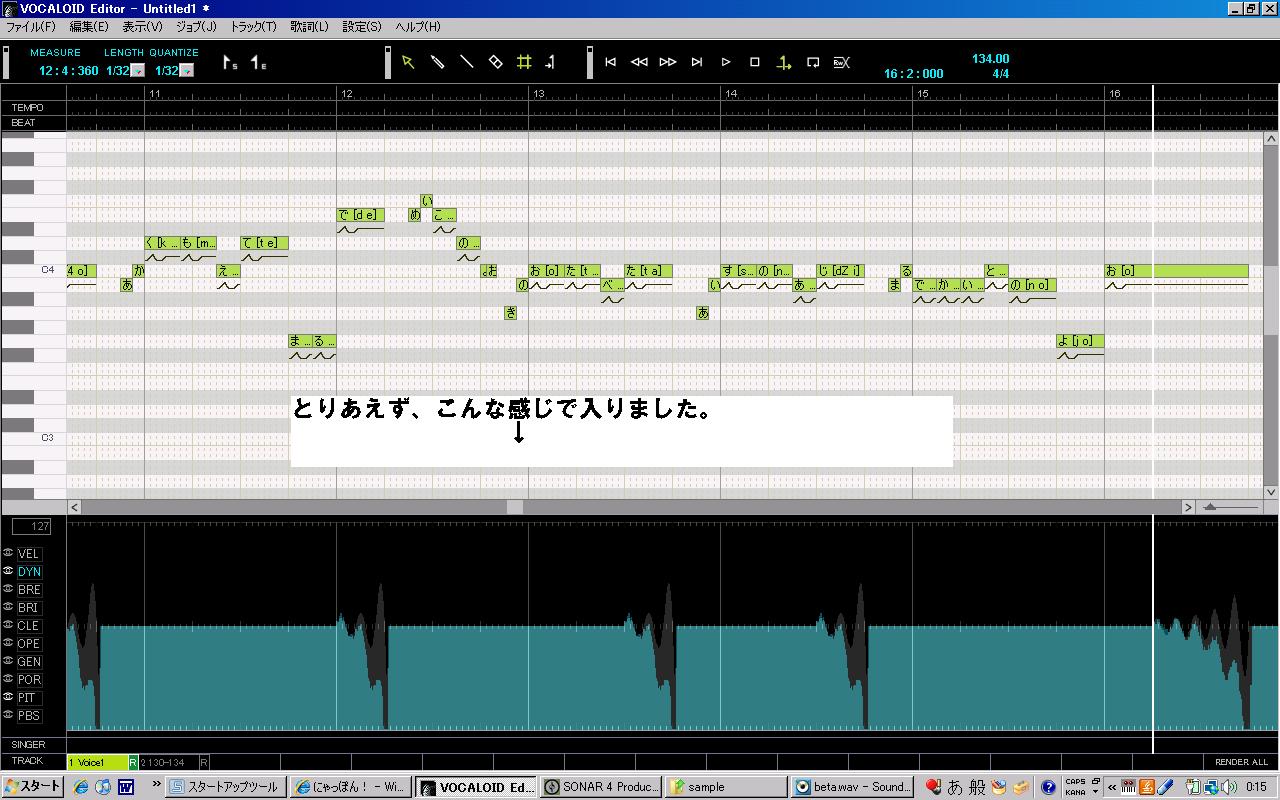1280x800 pixels.
Task: Switch to SONAR 4 Producer taskbar button
Action: tap(600, 787)
